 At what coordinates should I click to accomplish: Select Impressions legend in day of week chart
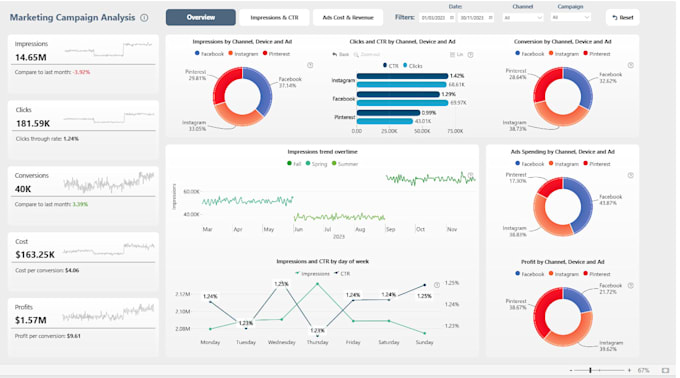coord(312,274)
